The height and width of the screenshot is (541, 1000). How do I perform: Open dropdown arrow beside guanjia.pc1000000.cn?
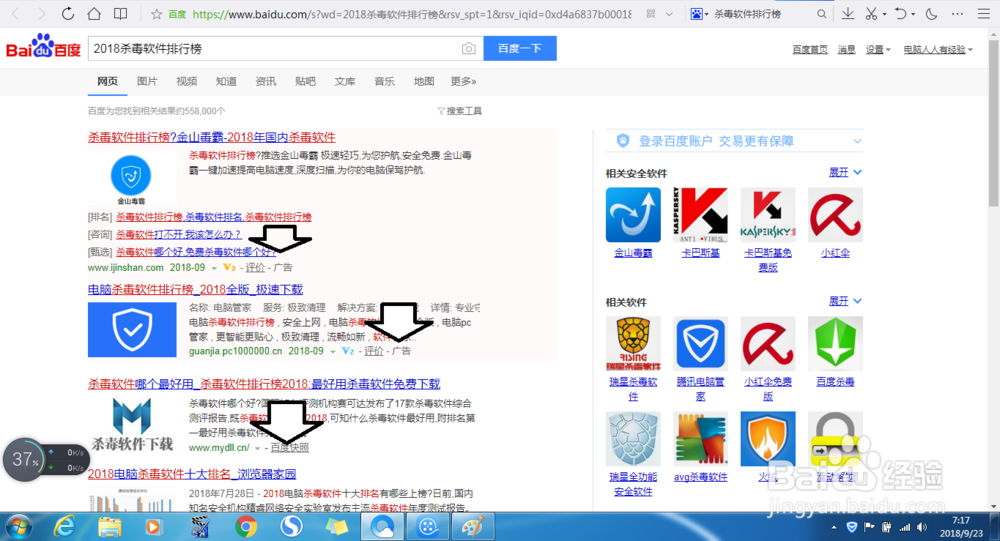click(332, 352)
